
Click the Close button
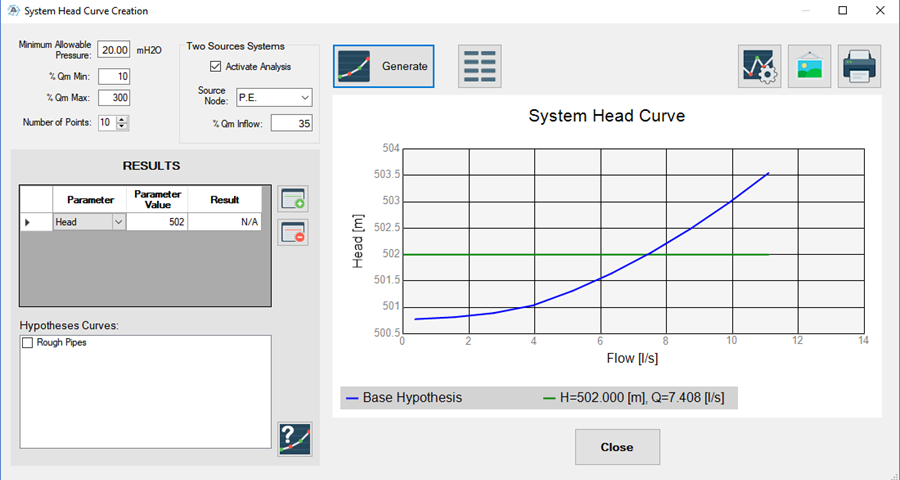pos(618,447)
